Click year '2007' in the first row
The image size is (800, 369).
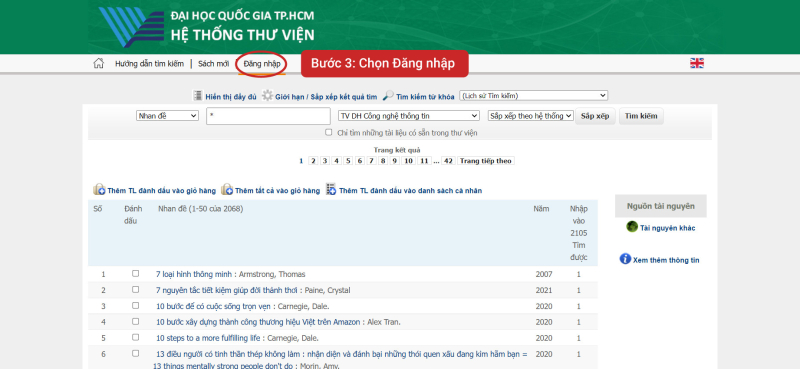[x=544, y=274]
